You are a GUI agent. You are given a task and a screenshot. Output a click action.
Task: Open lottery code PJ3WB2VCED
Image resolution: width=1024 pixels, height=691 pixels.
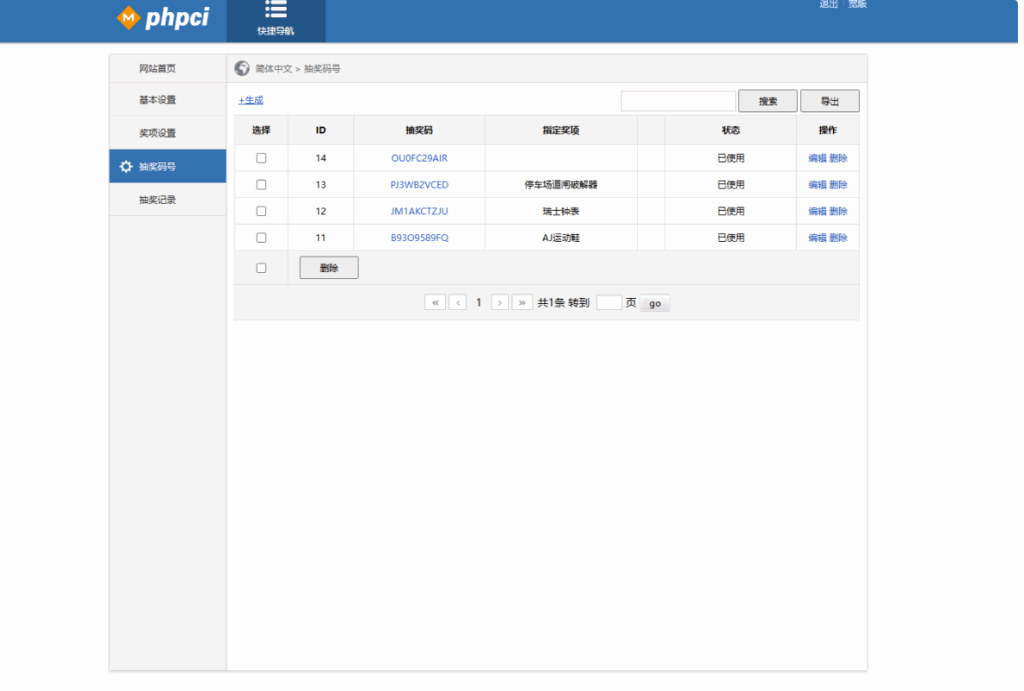[419, 185]
